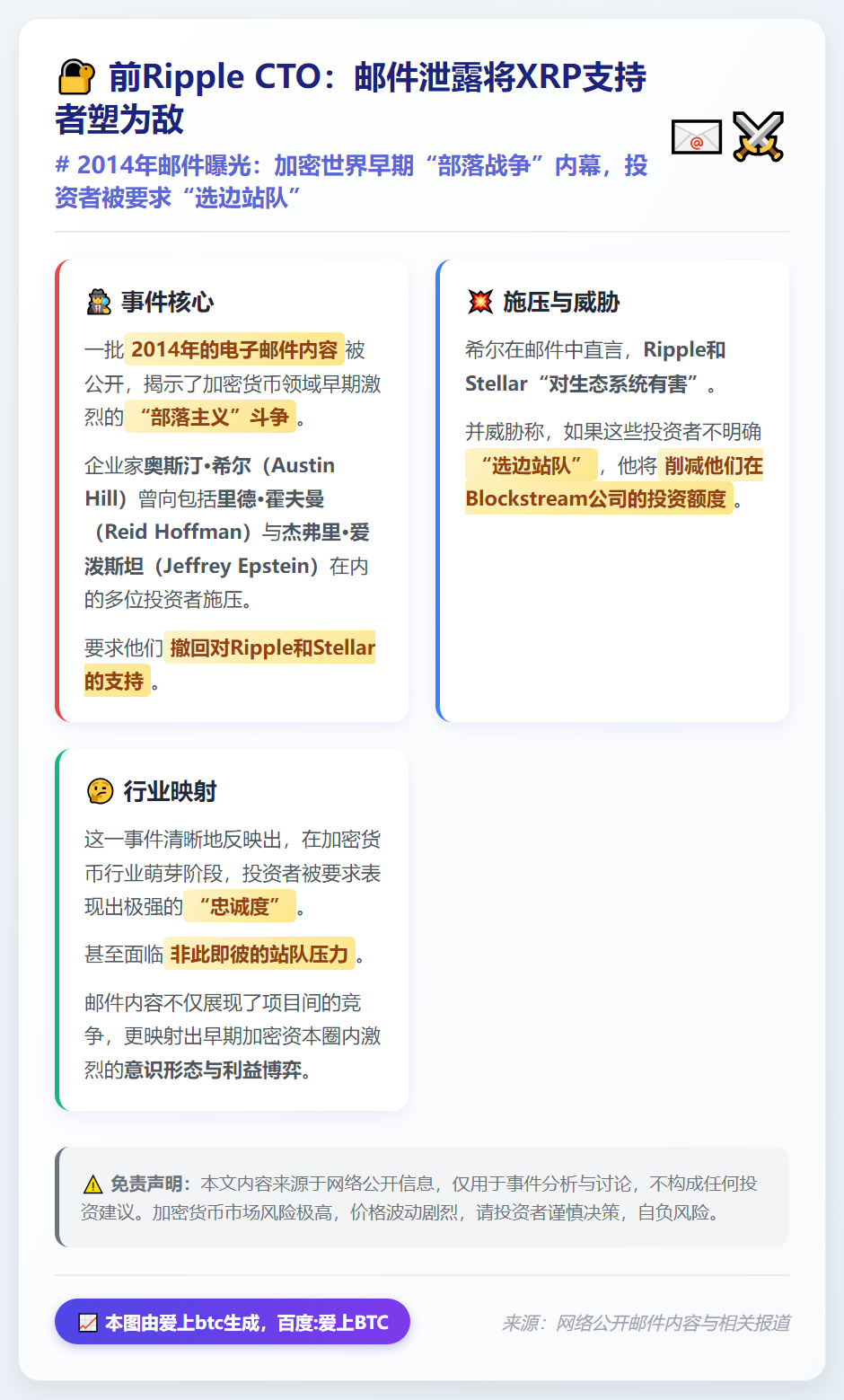Viewport: 844px width, 1400px height.
Task: Click bold text 意识形态与利益博弈
Action: [213, 1070]
